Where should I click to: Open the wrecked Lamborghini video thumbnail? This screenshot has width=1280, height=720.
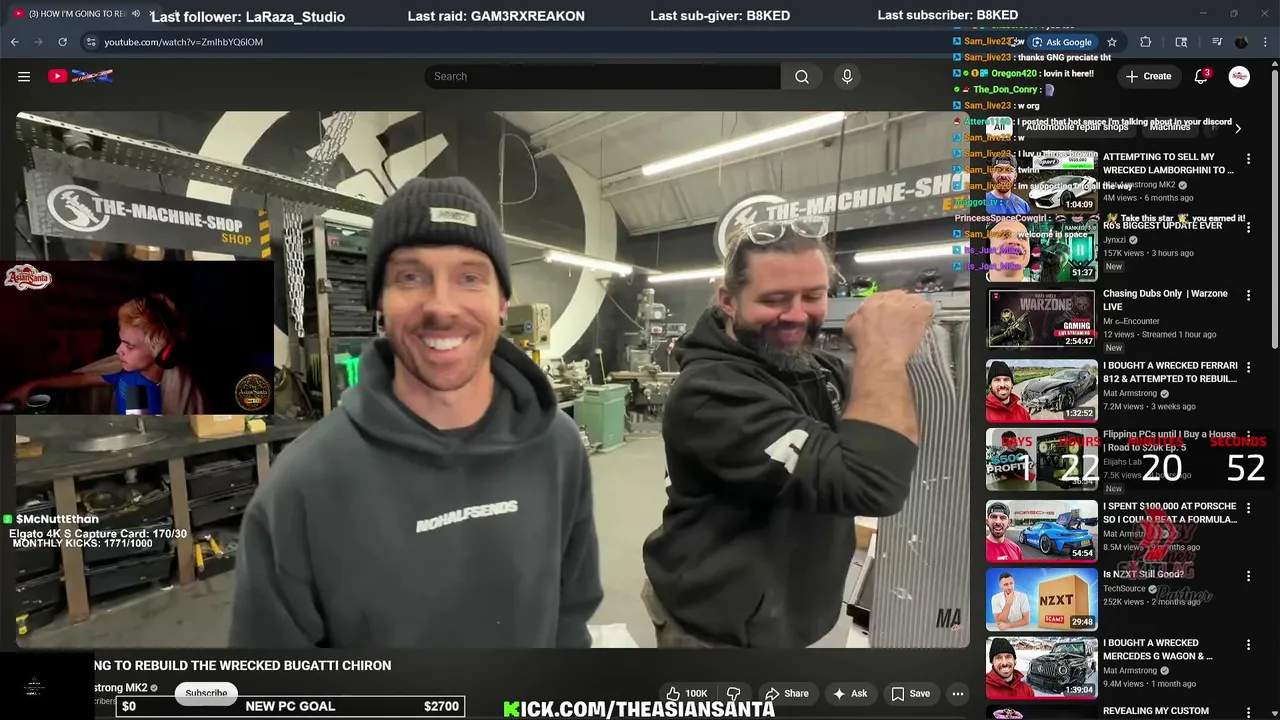1042,181
